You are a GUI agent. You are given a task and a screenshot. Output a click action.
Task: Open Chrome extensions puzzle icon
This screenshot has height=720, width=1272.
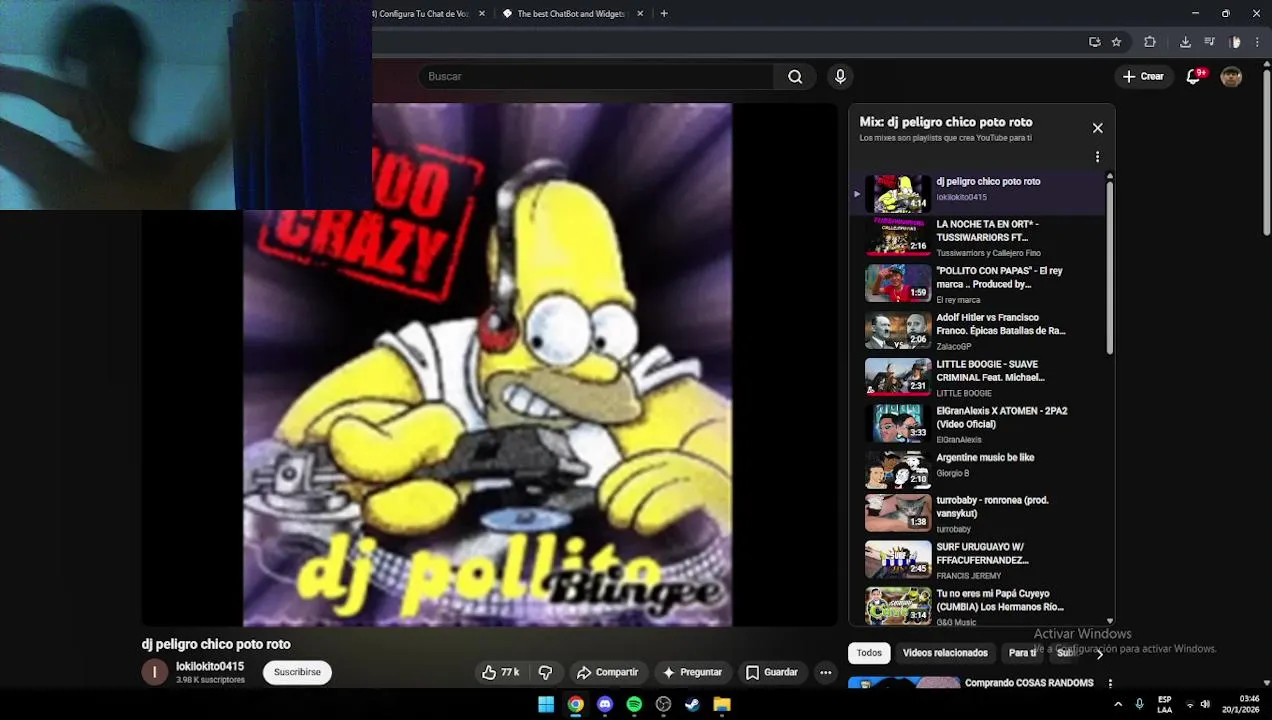1149,42
